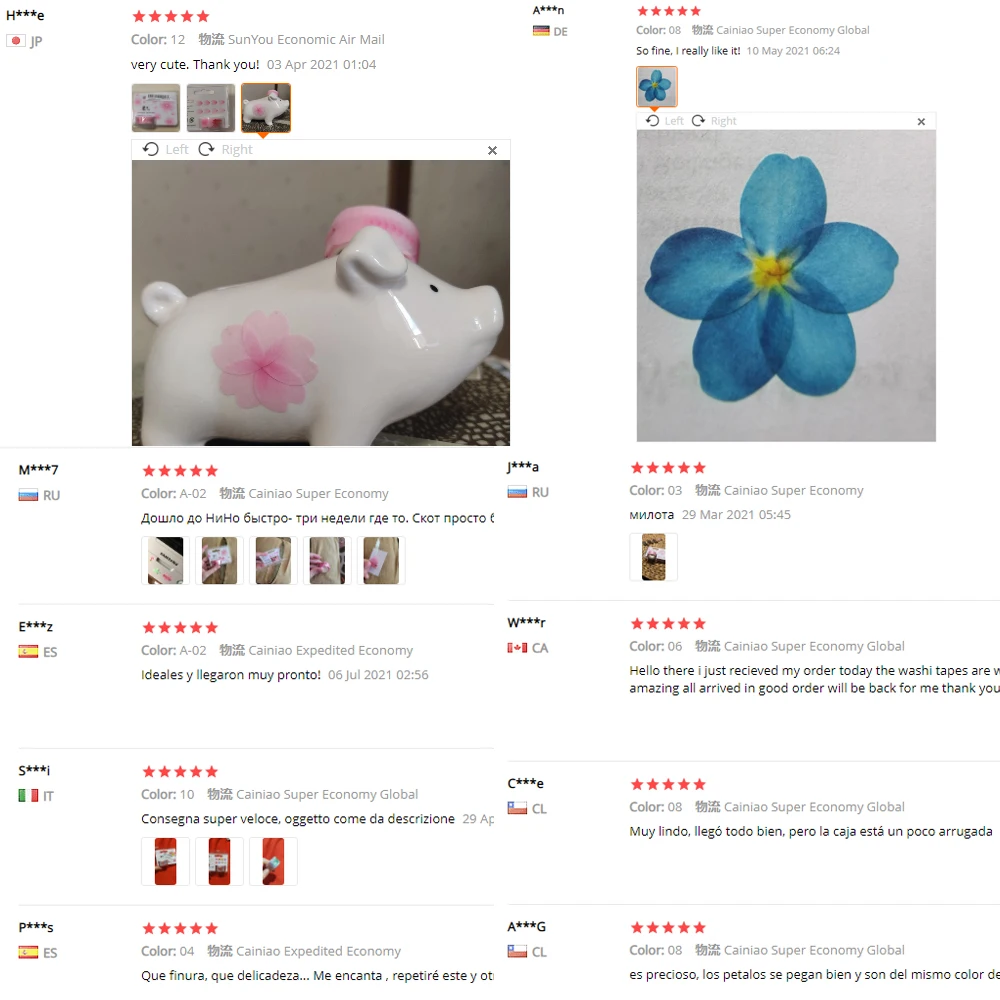Screen dimensions: 1000x1000
Task: Click the enlarged blue flower image
Action: [786, 286]
